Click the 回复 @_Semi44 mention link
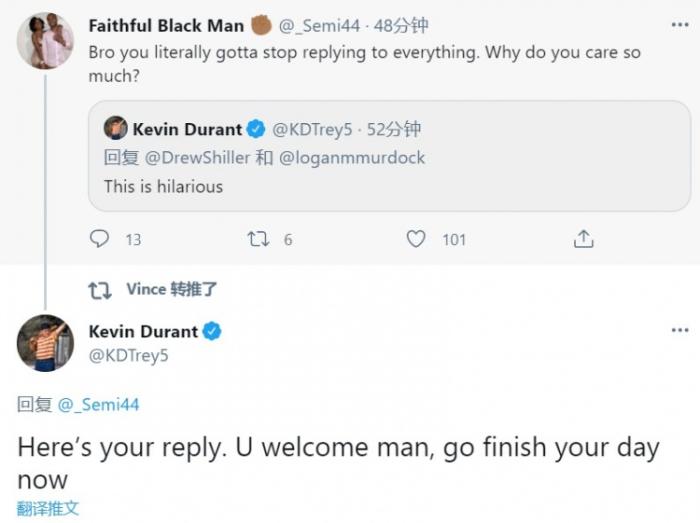 (99, 404)
